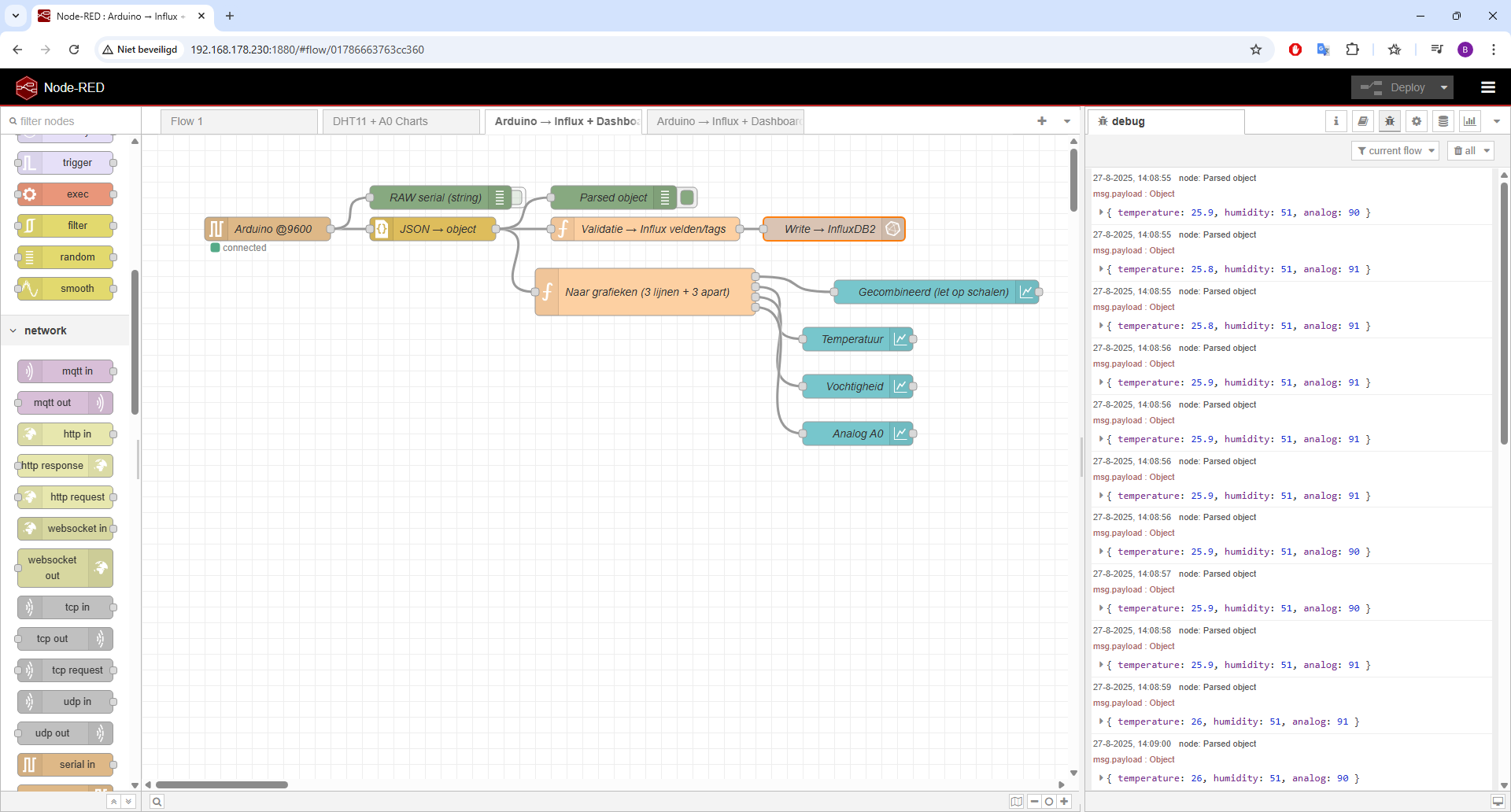Viewport: 1511px width, 812px height.
Task: Open configuration nodes gear icon
Action: [x=1416, y=121]
